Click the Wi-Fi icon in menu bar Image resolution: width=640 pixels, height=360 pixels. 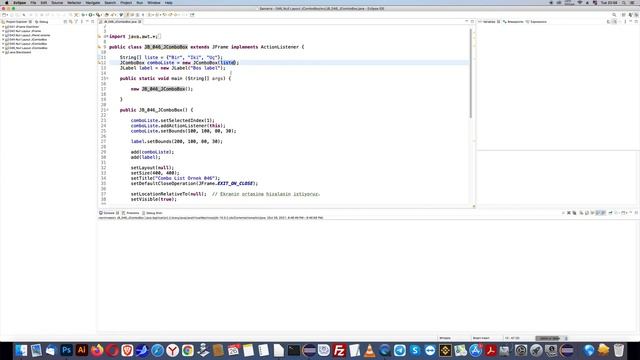pos(580,2)
